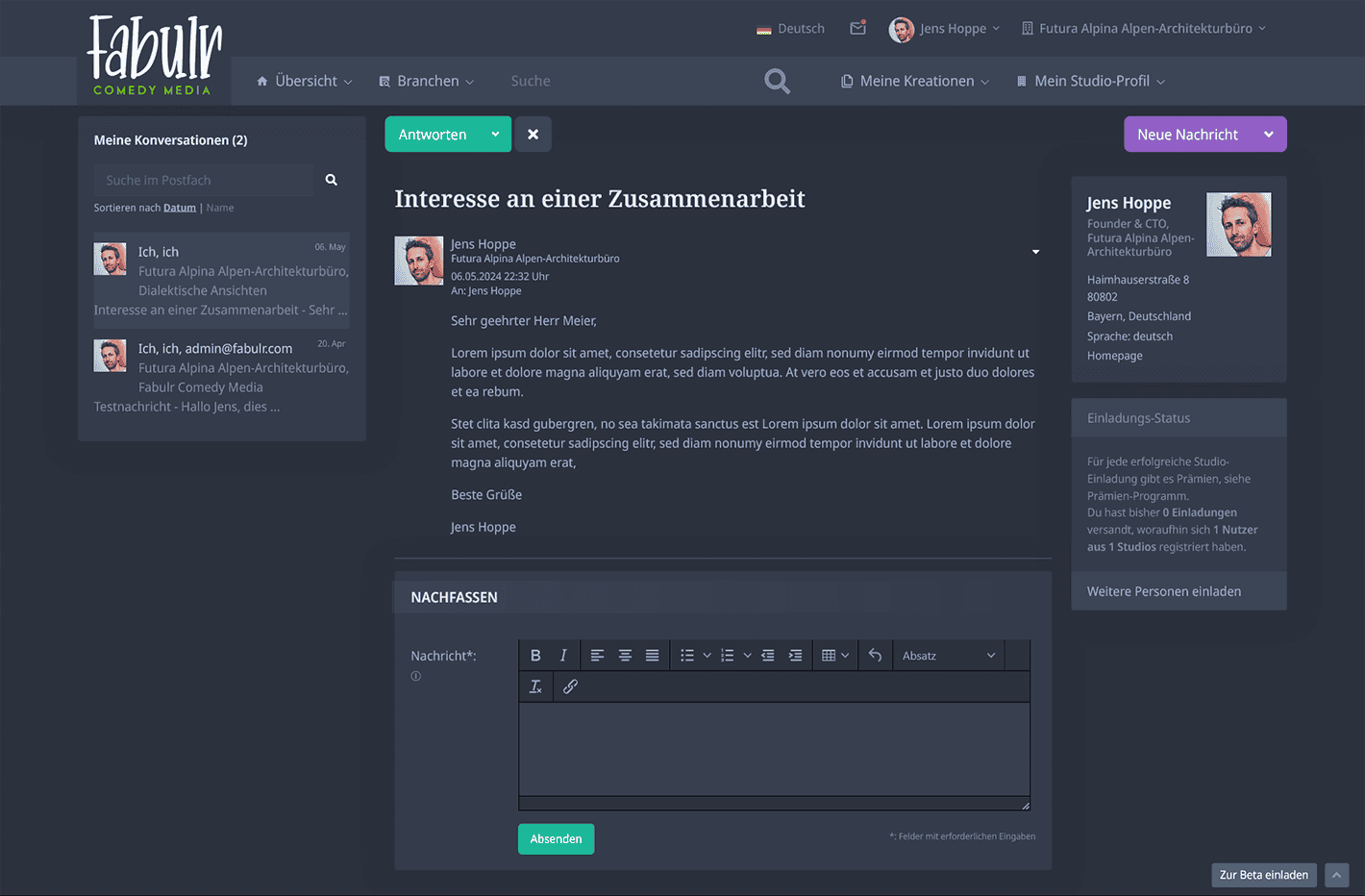Click the increase indent icon
Image resolution: width=1365 pixels, height=896 pixels.
pyautogui.click(x=795, y=656)
